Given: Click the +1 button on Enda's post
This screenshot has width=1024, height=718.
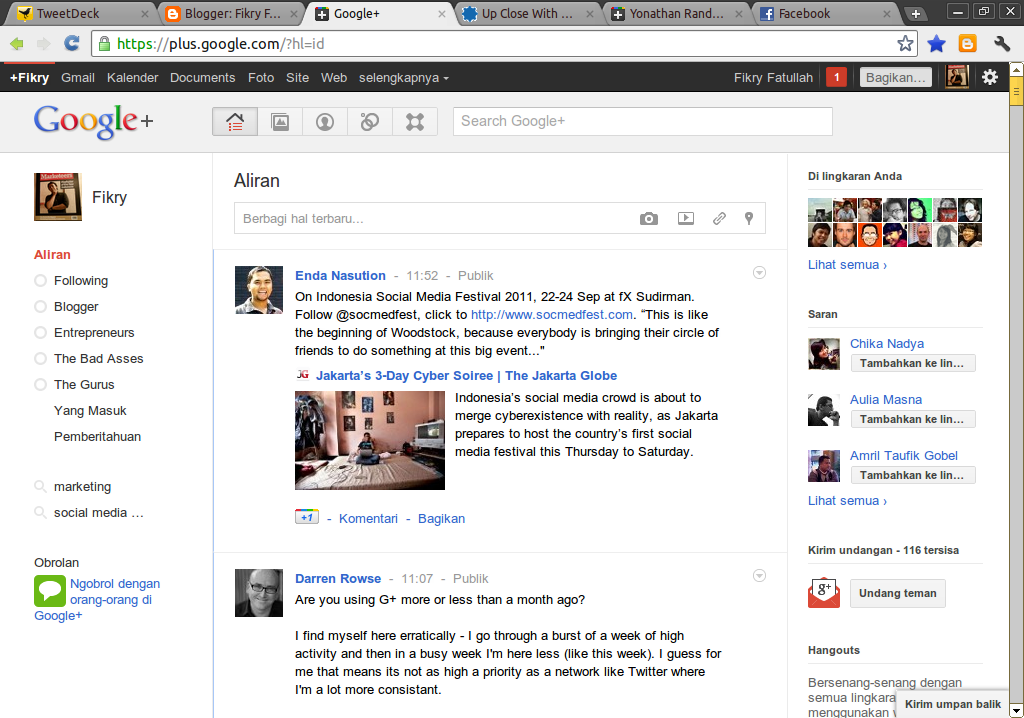Looking at the screenshot, I should pos(307,517).
